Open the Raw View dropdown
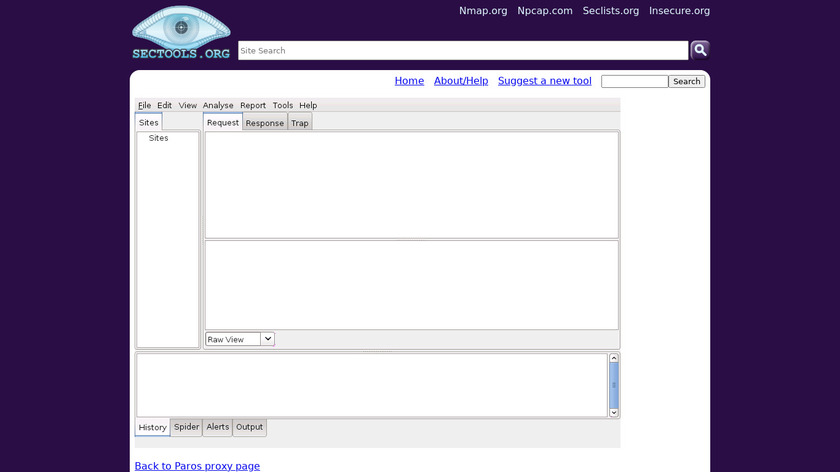 268,339
